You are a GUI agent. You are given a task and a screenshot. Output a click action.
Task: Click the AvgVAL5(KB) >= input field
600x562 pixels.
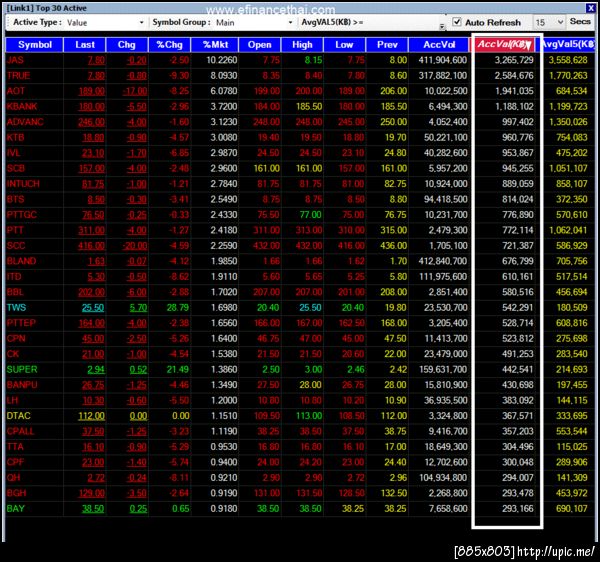[x=401, y=22]
